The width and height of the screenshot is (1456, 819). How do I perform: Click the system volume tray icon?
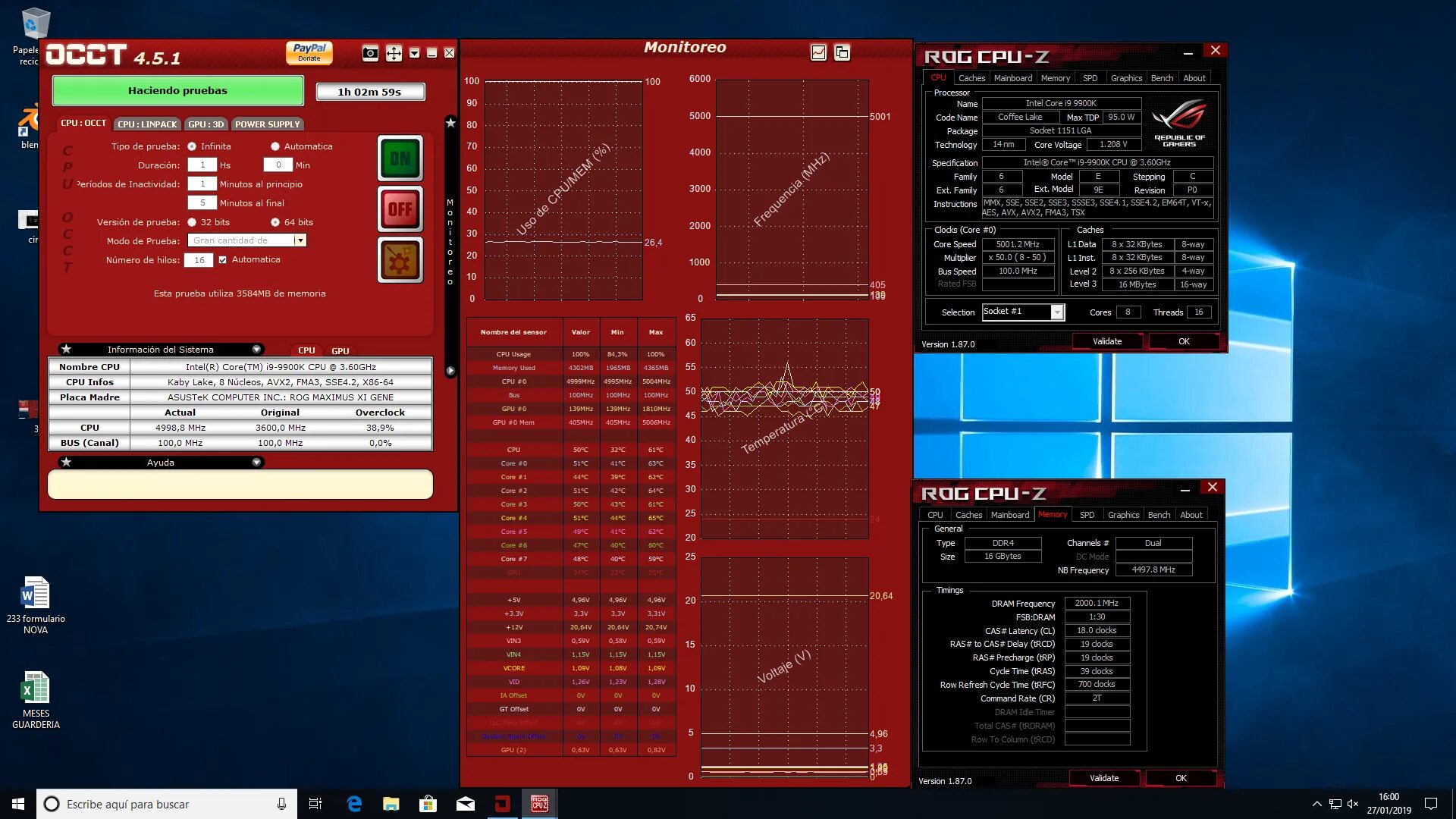1352,804
